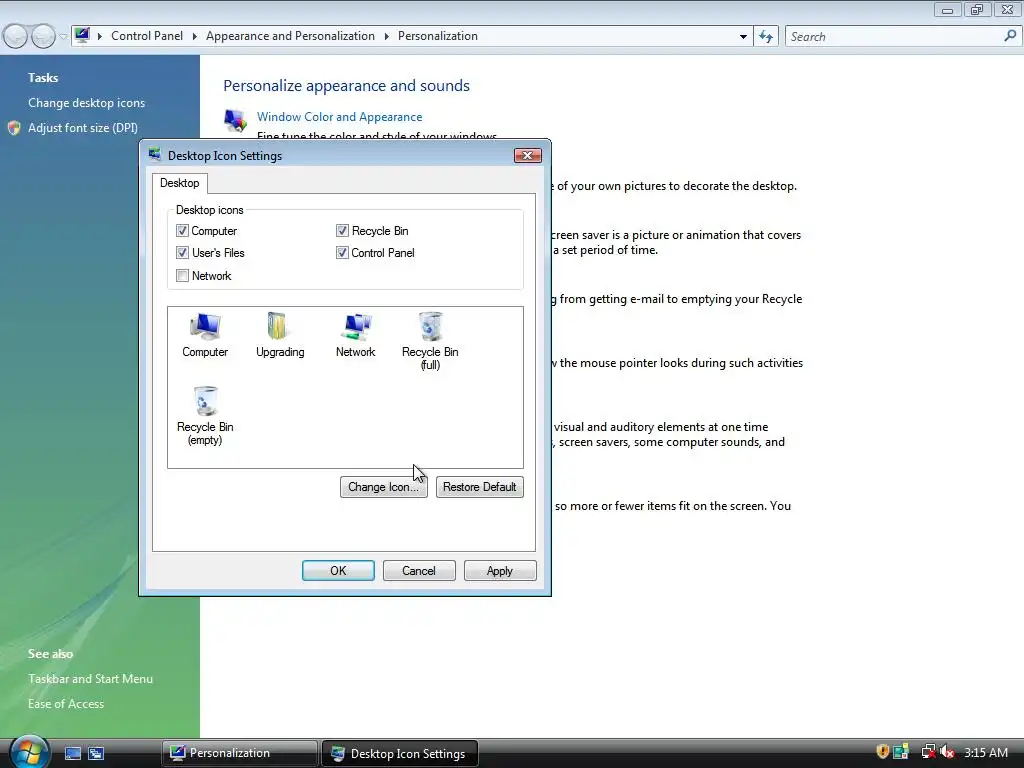1024x768 pixels.
Task: Click Personalization breadcrumb segment
Action: (x=438, y=36)
